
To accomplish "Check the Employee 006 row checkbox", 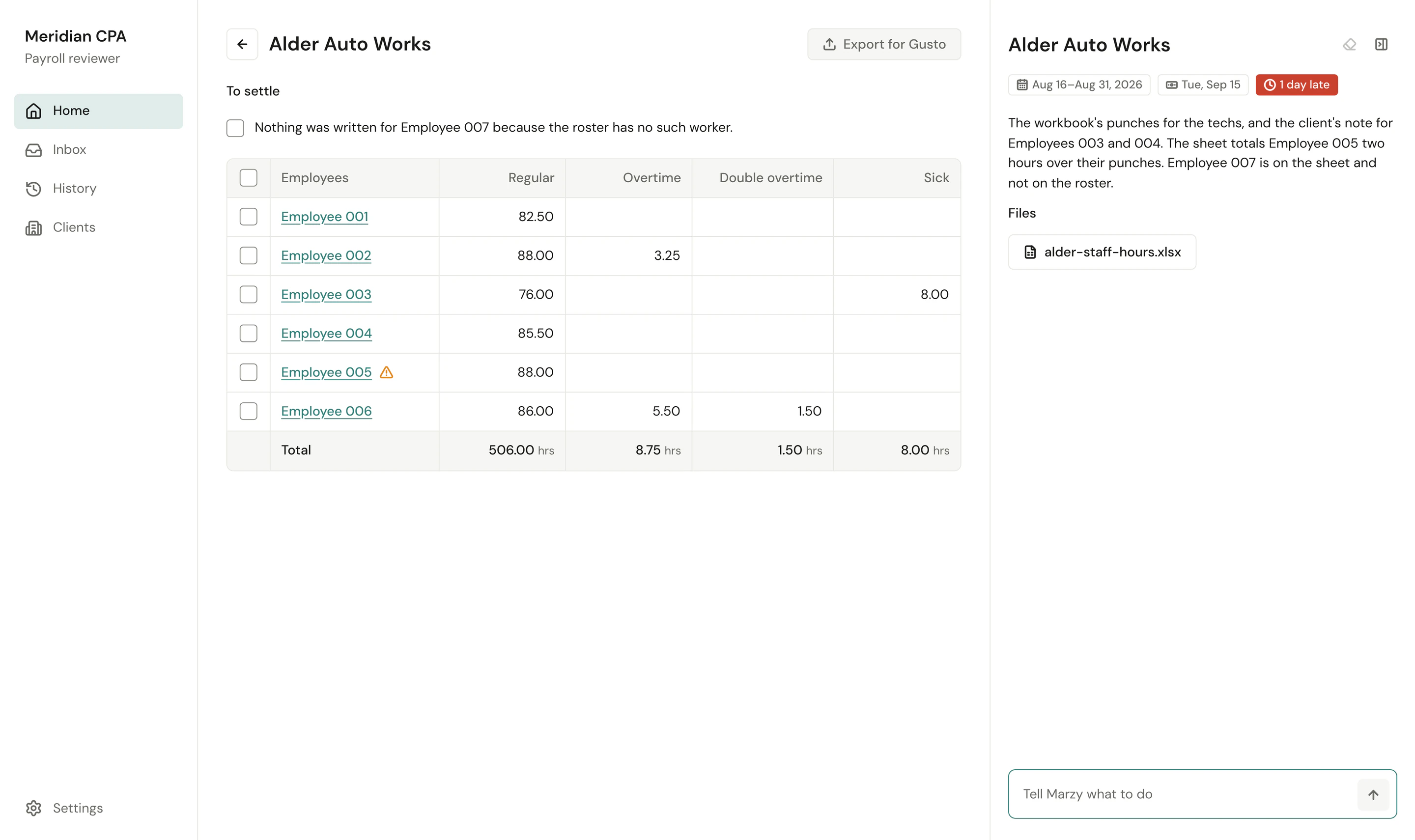I will (x=249, y=411).
